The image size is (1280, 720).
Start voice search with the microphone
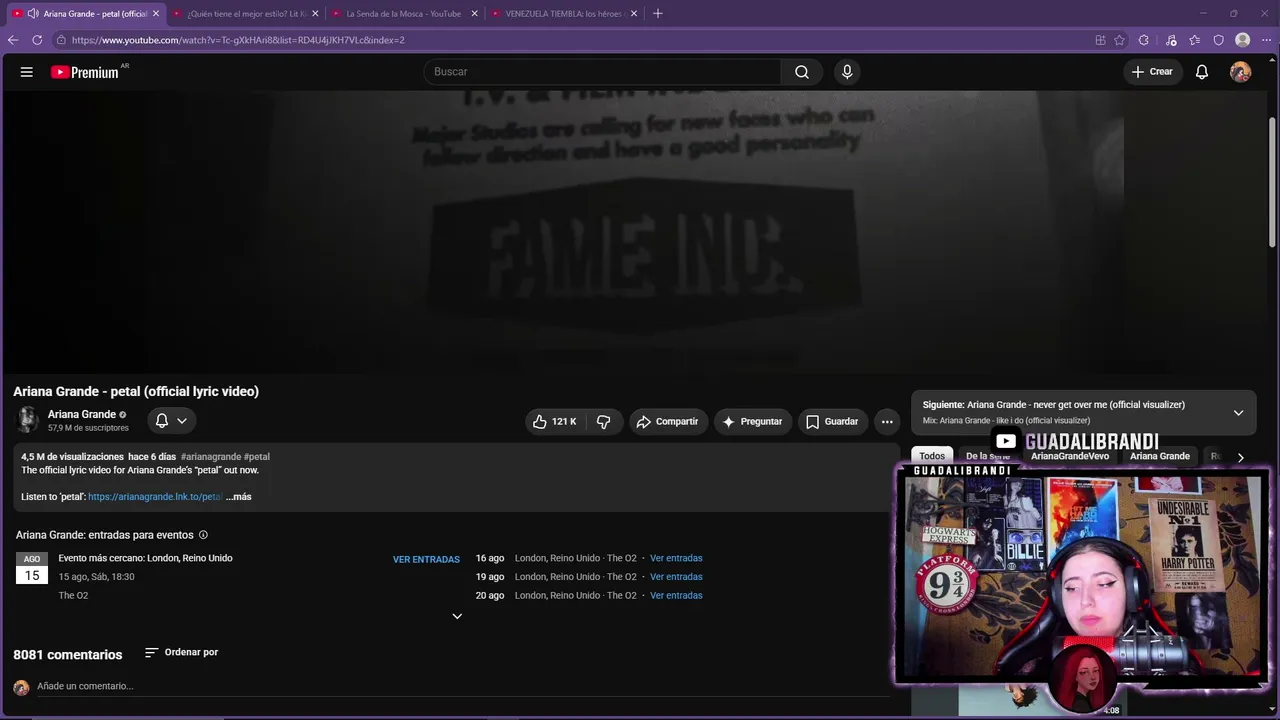tap(847, 72)
